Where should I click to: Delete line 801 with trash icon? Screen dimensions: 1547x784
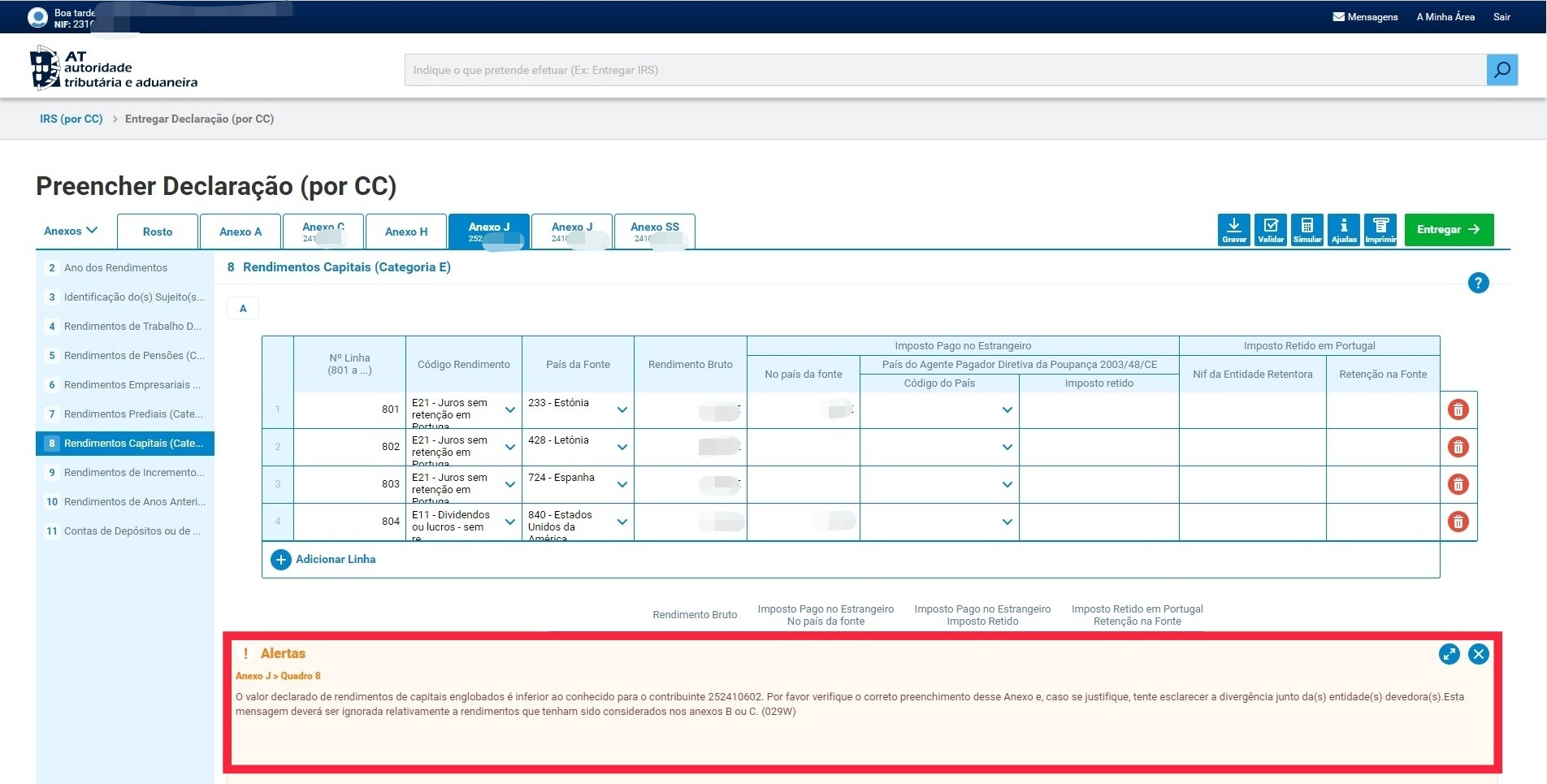(x=1458, y=409)
